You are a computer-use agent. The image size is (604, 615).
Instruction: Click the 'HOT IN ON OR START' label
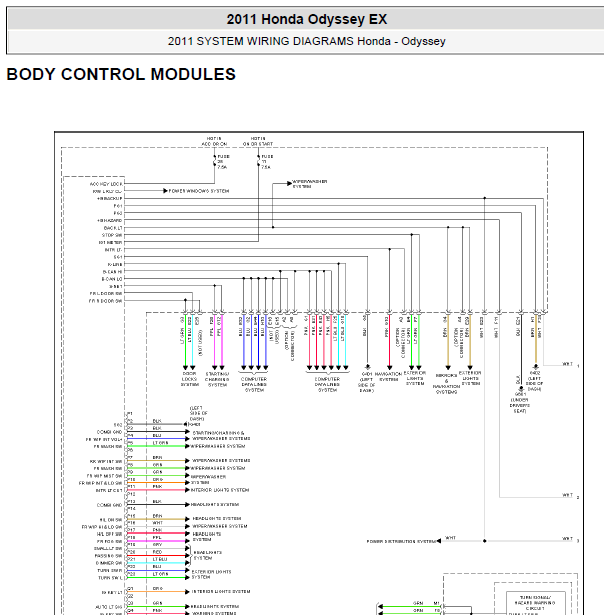pyautogui.click(x=258, y=142)
